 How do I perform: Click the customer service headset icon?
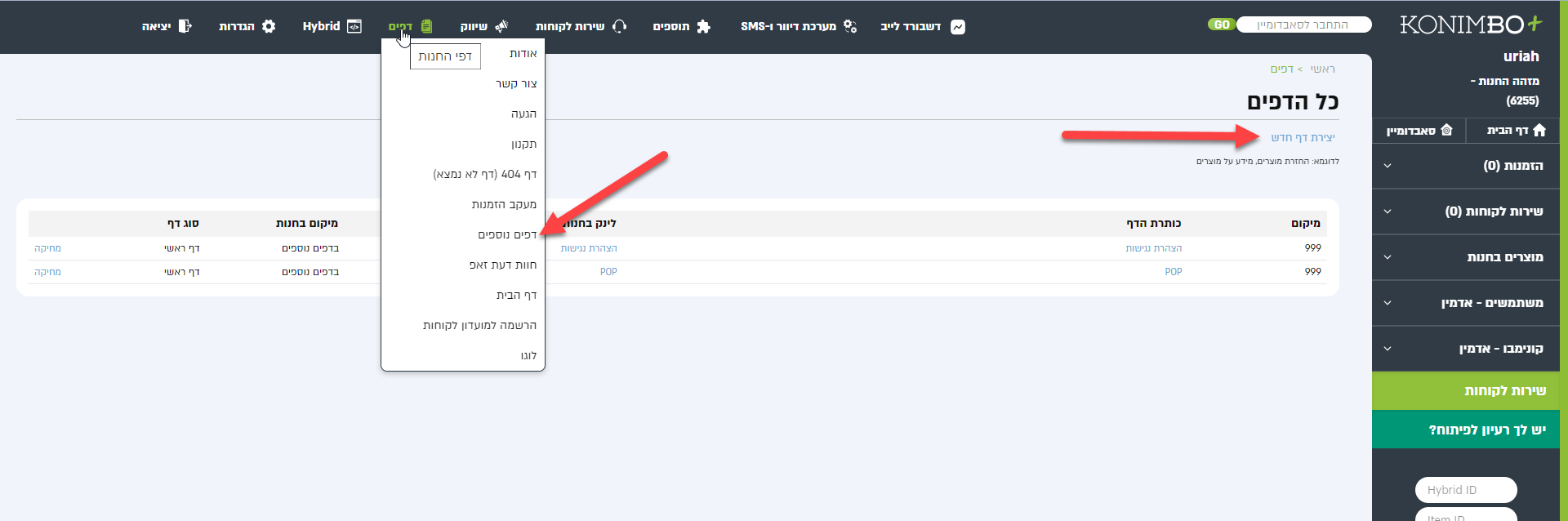point(620,26)
